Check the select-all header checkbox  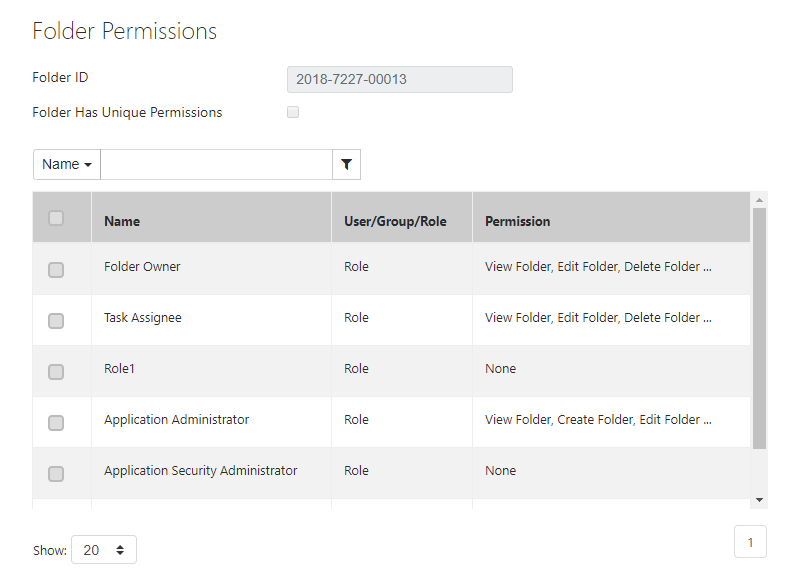click(x=56, y=218)
